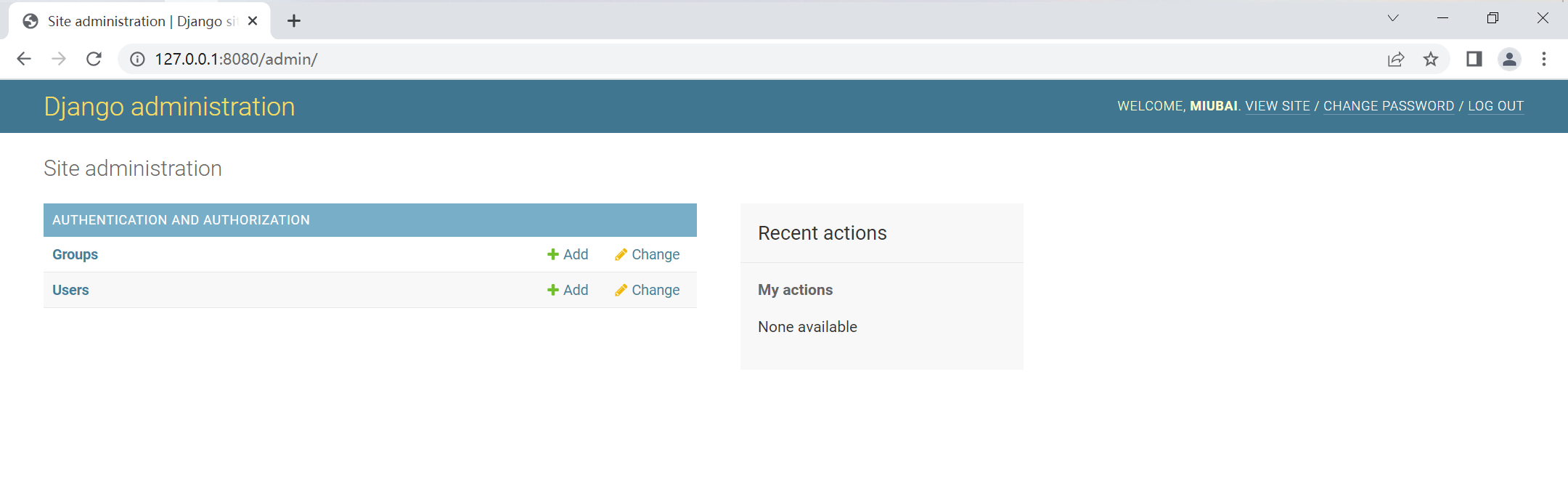
Task: Open the Authentication and Authorization section
Action: (x=181, y=220)
